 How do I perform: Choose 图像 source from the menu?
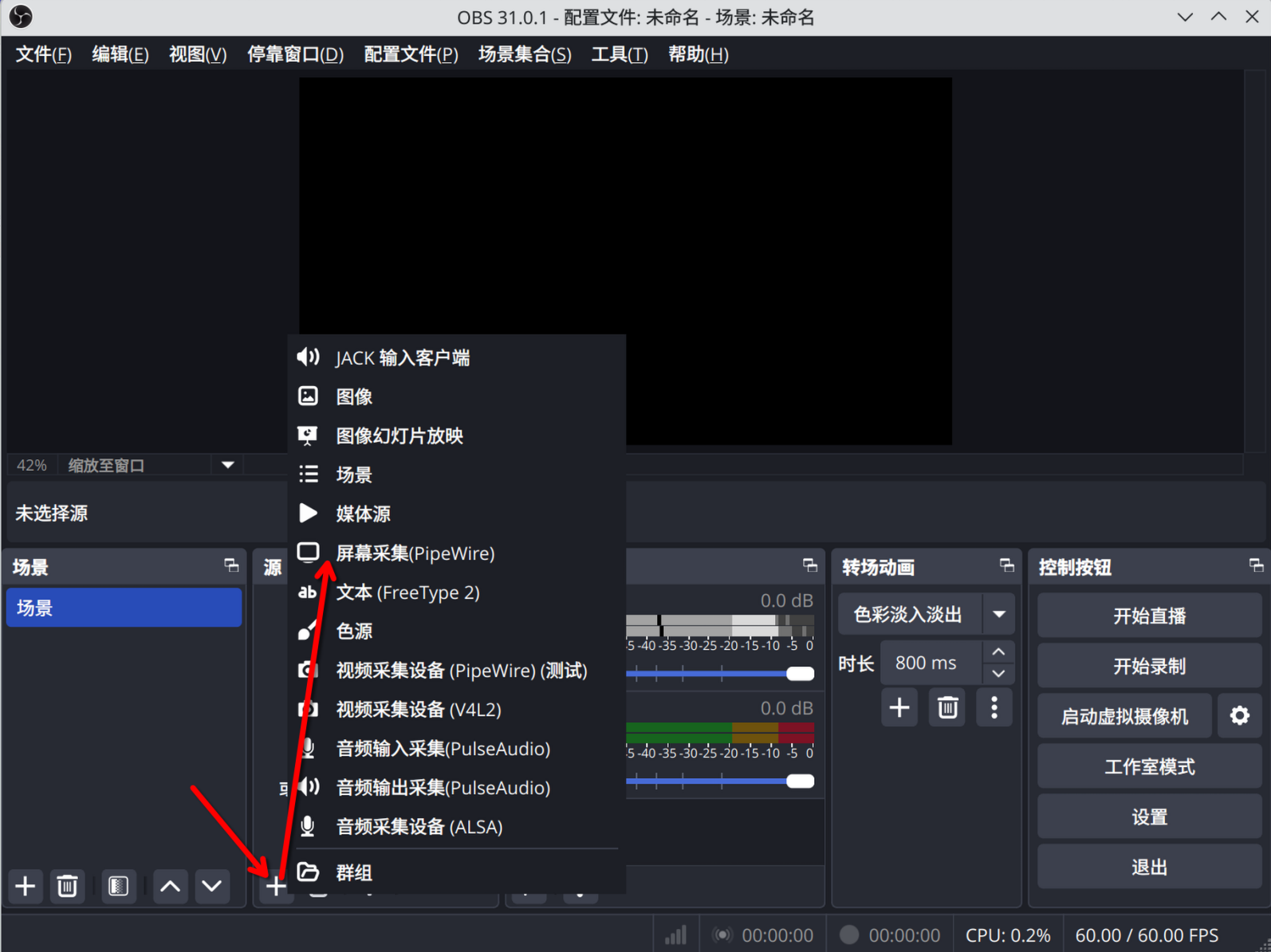(456, 397)
